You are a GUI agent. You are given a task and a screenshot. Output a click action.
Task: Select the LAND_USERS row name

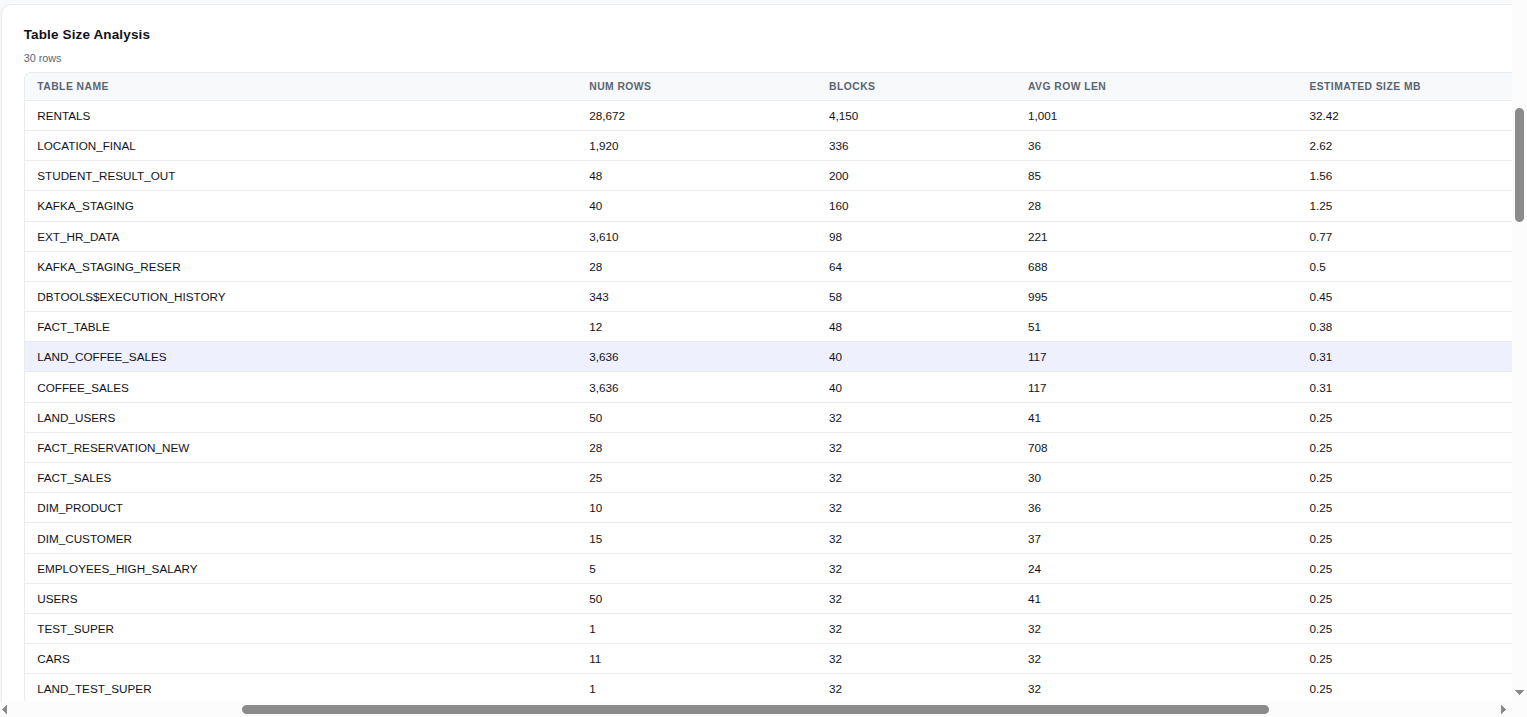76,418
